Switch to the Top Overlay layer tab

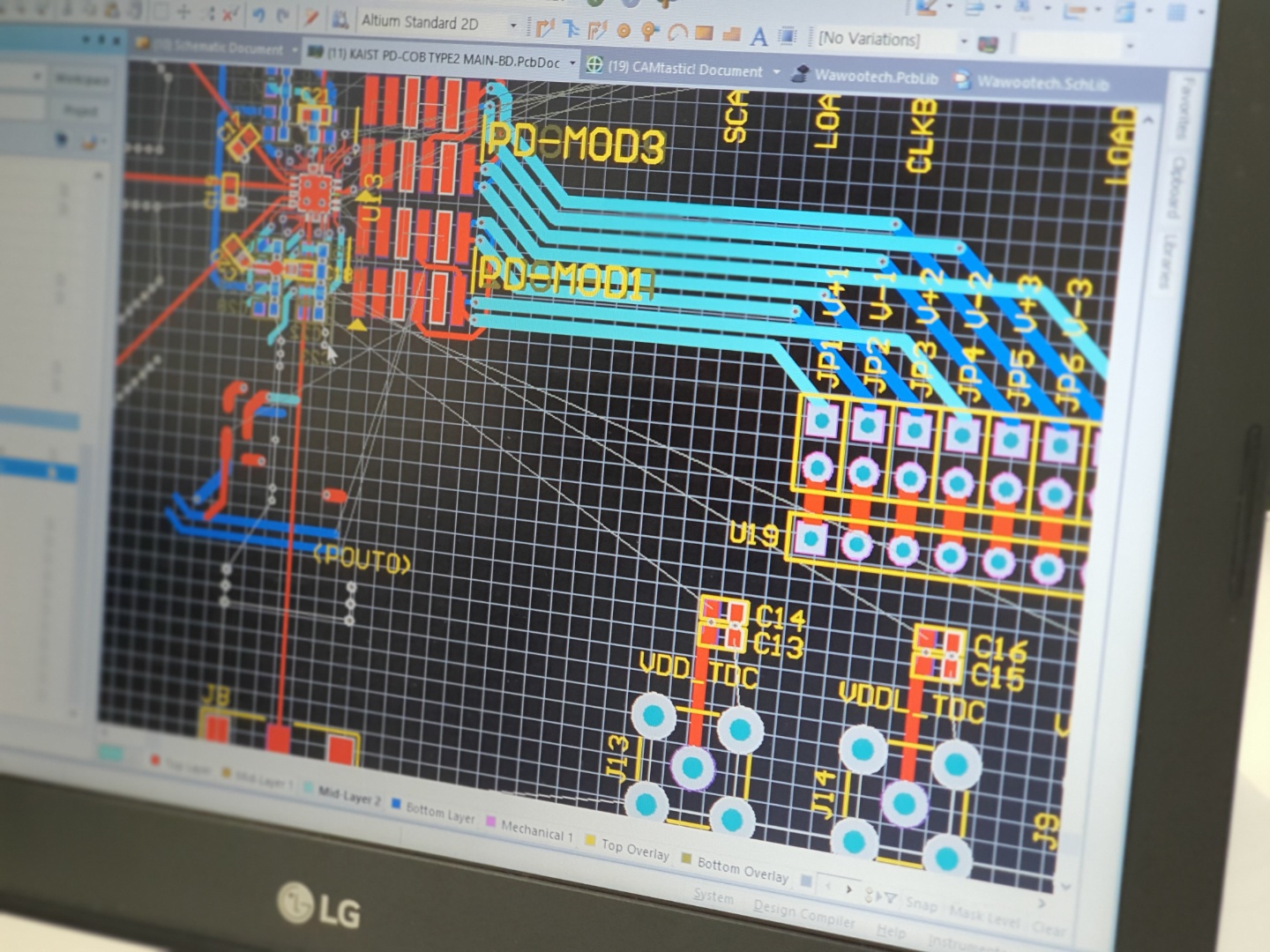click(x=635, y=849)
